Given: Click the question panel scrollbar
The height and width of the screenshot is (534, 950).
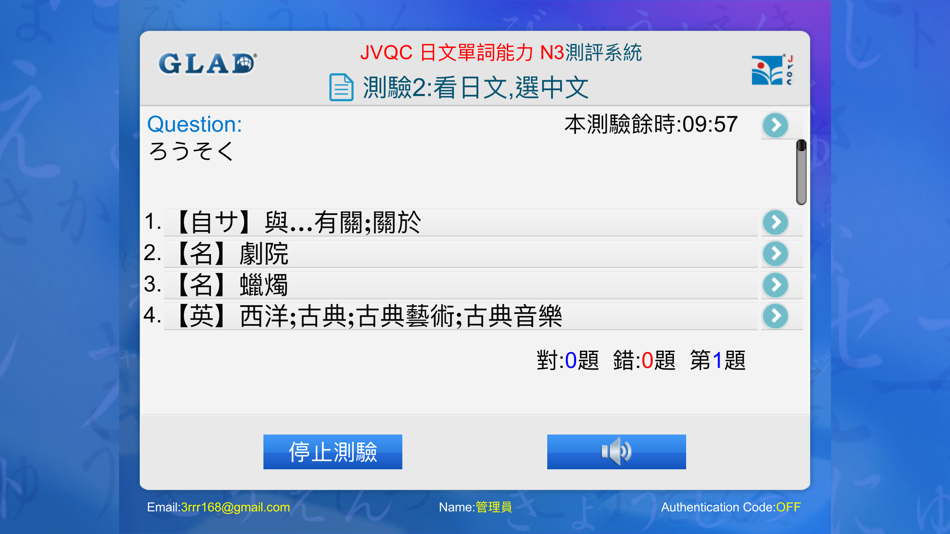Looking at the screenshot, I should click(801, 172).
